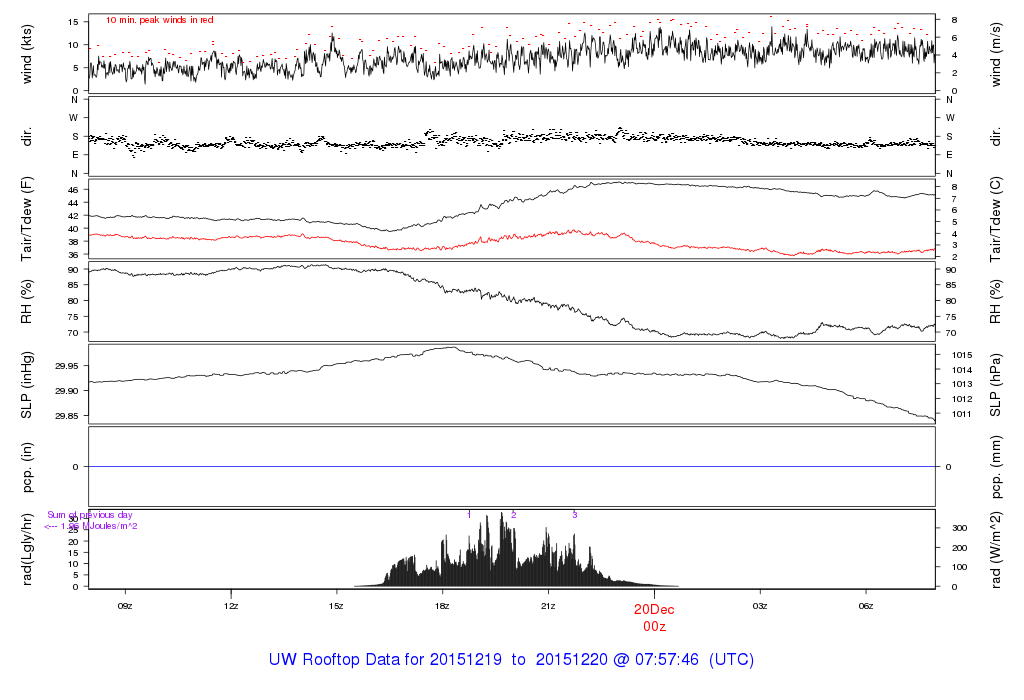Screen dimensions: 1024x700
Task: Click purple marker '3' above radiation plot
Action: point(575,515)
